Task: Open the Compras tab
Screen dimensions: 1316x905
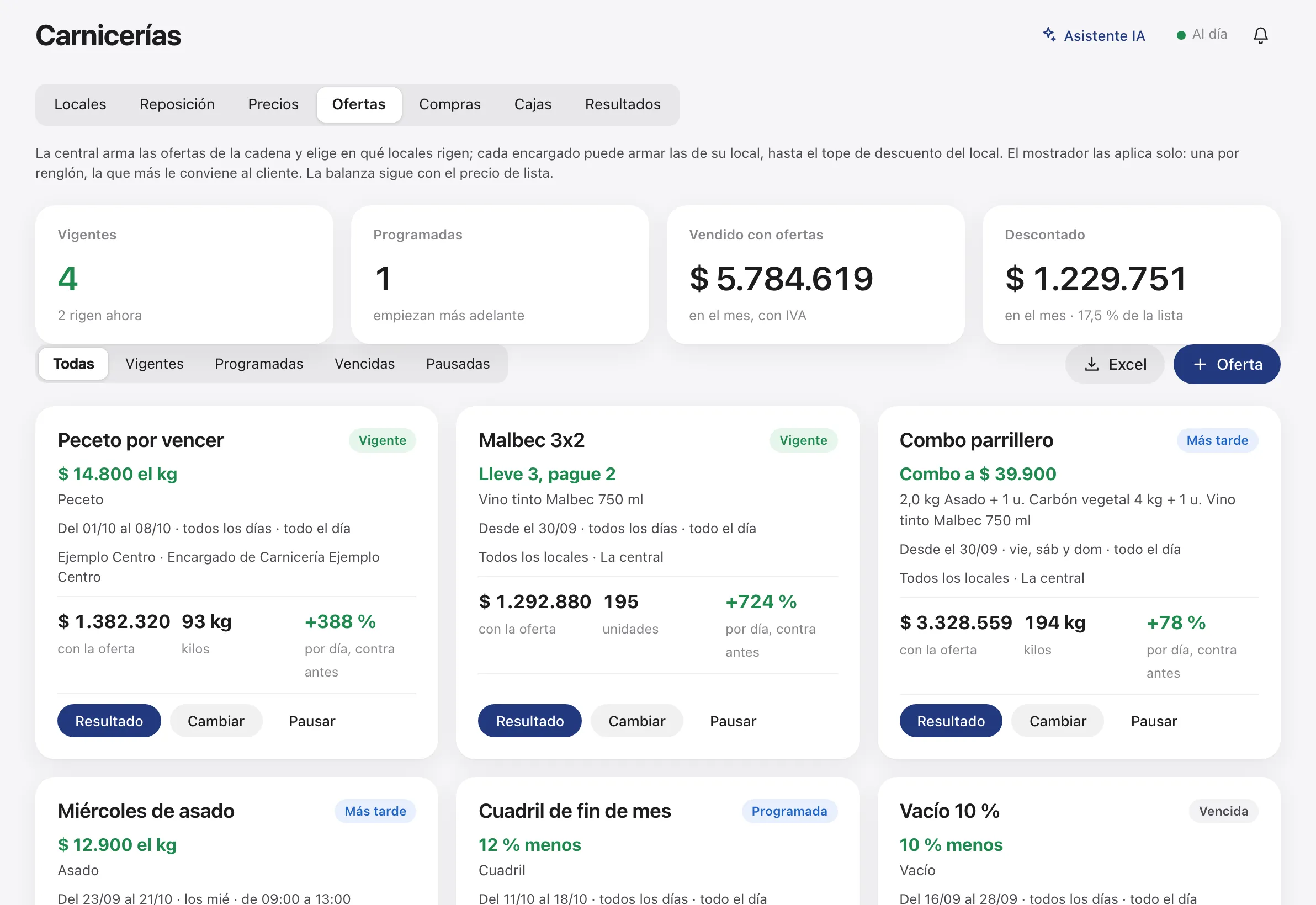Action: point(449,104)
